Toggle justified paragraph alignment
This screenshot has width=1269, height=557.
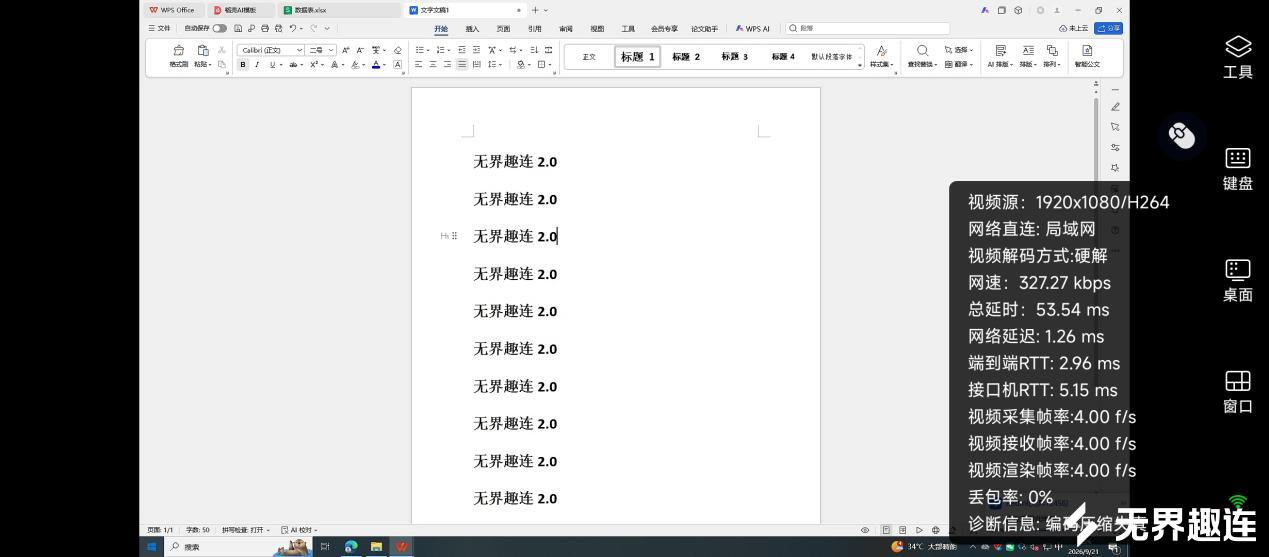[x=462, y=64]
